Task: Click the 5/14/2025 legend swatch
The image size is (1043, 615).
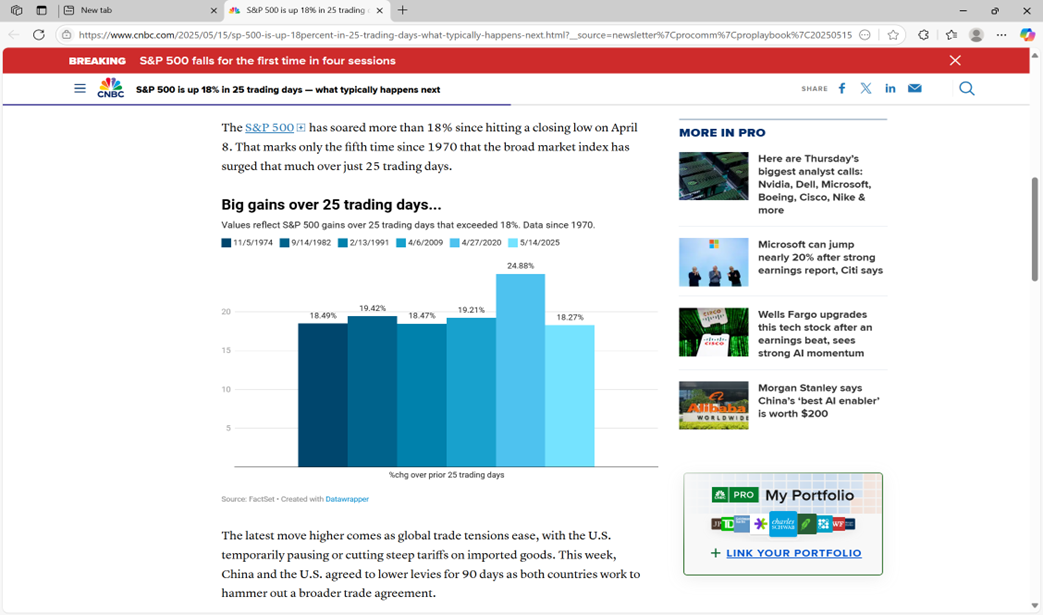Action: point(513,243)
